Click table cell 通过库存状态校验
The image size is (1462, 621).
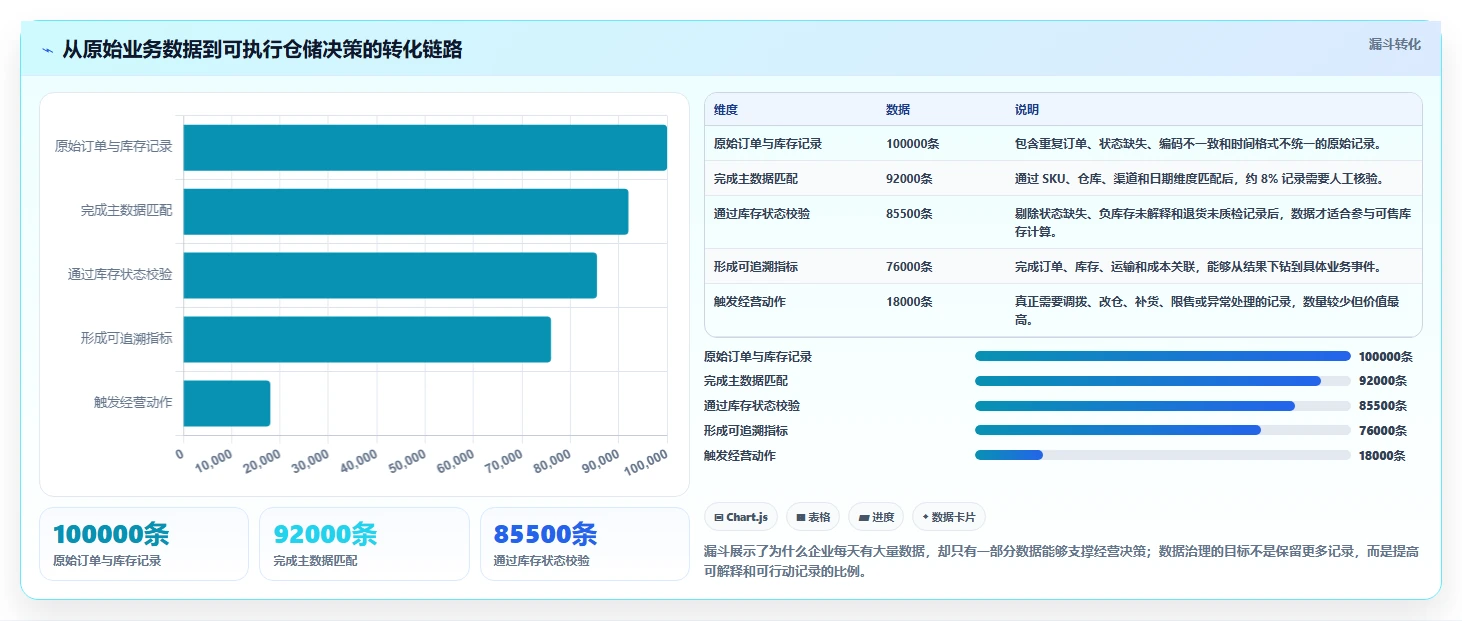[762, 213]
